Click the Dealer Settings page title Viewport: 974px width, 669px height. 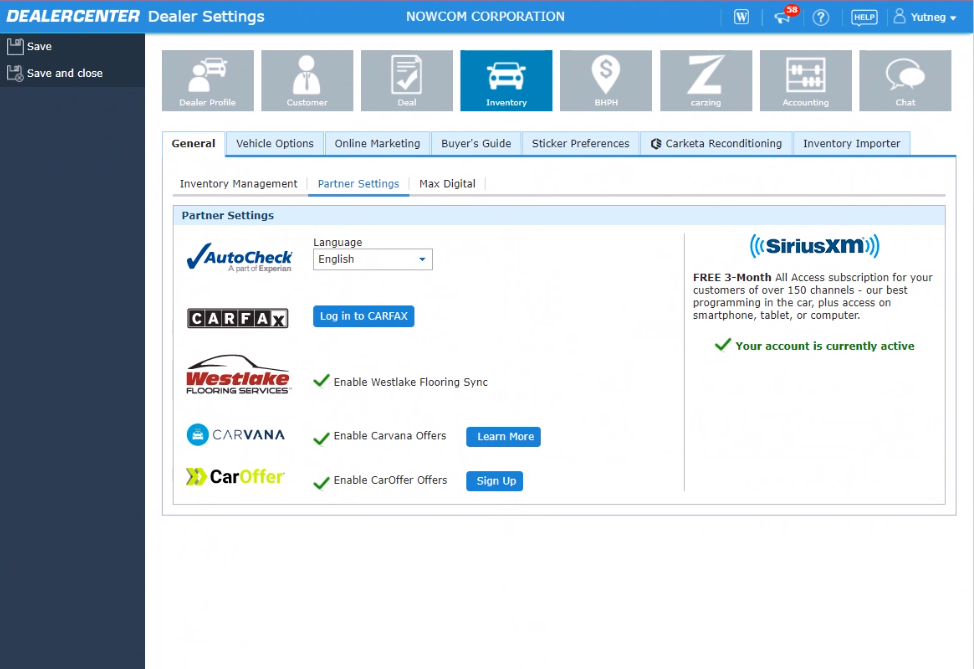coord(206,16)
